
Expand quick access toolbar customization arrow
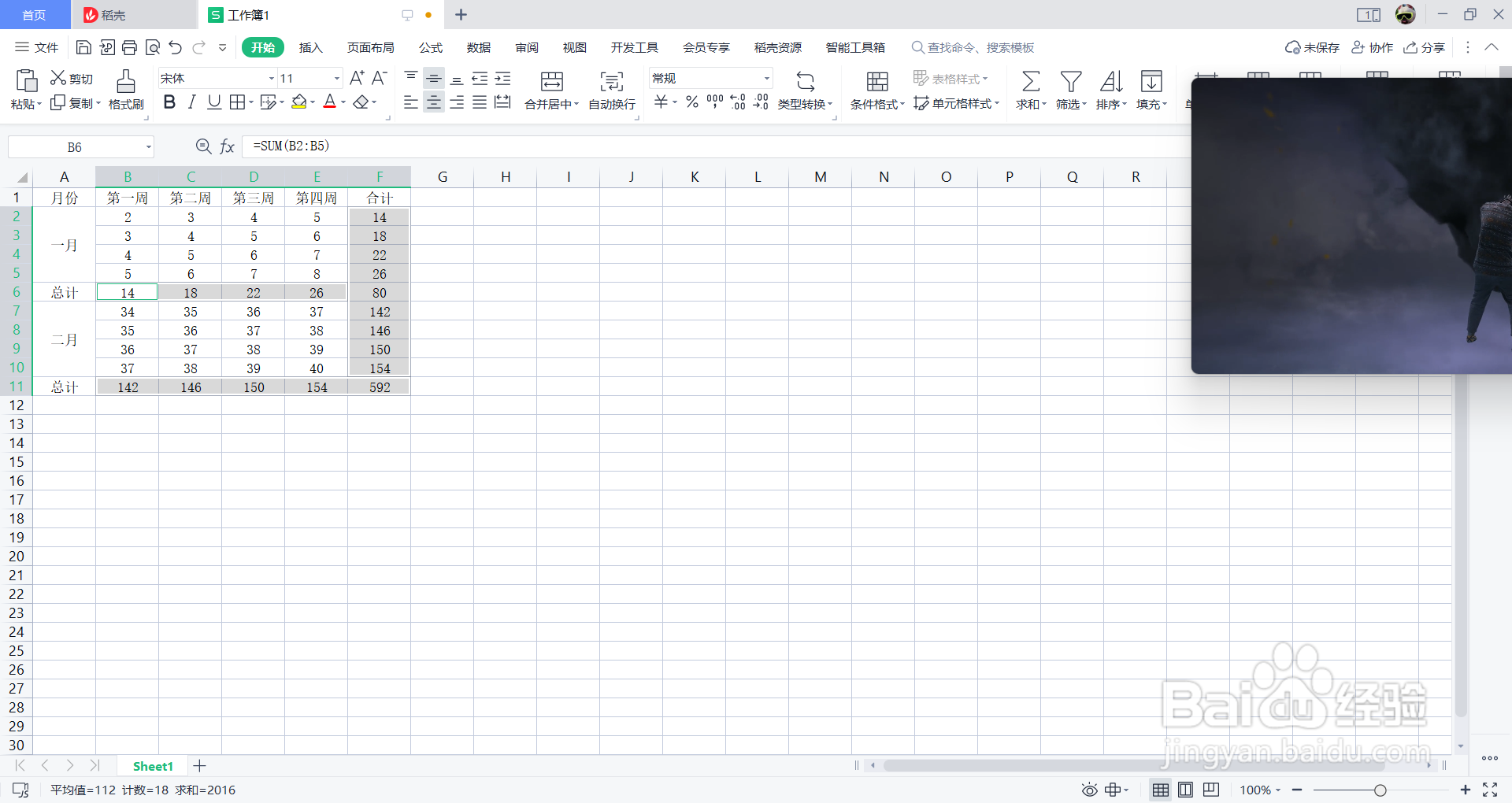(x=223, y=48)
